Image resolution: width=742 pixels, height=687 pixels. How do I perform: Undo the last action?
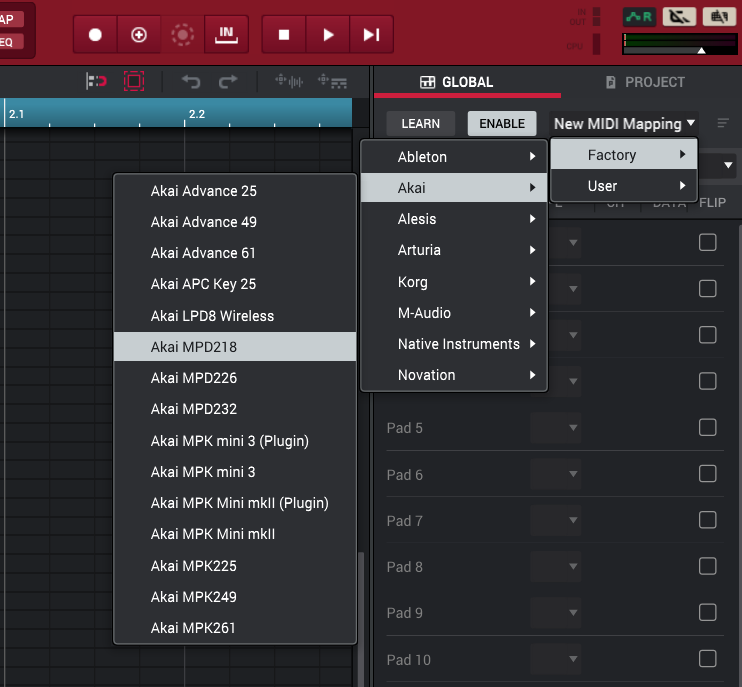(191, 81)
